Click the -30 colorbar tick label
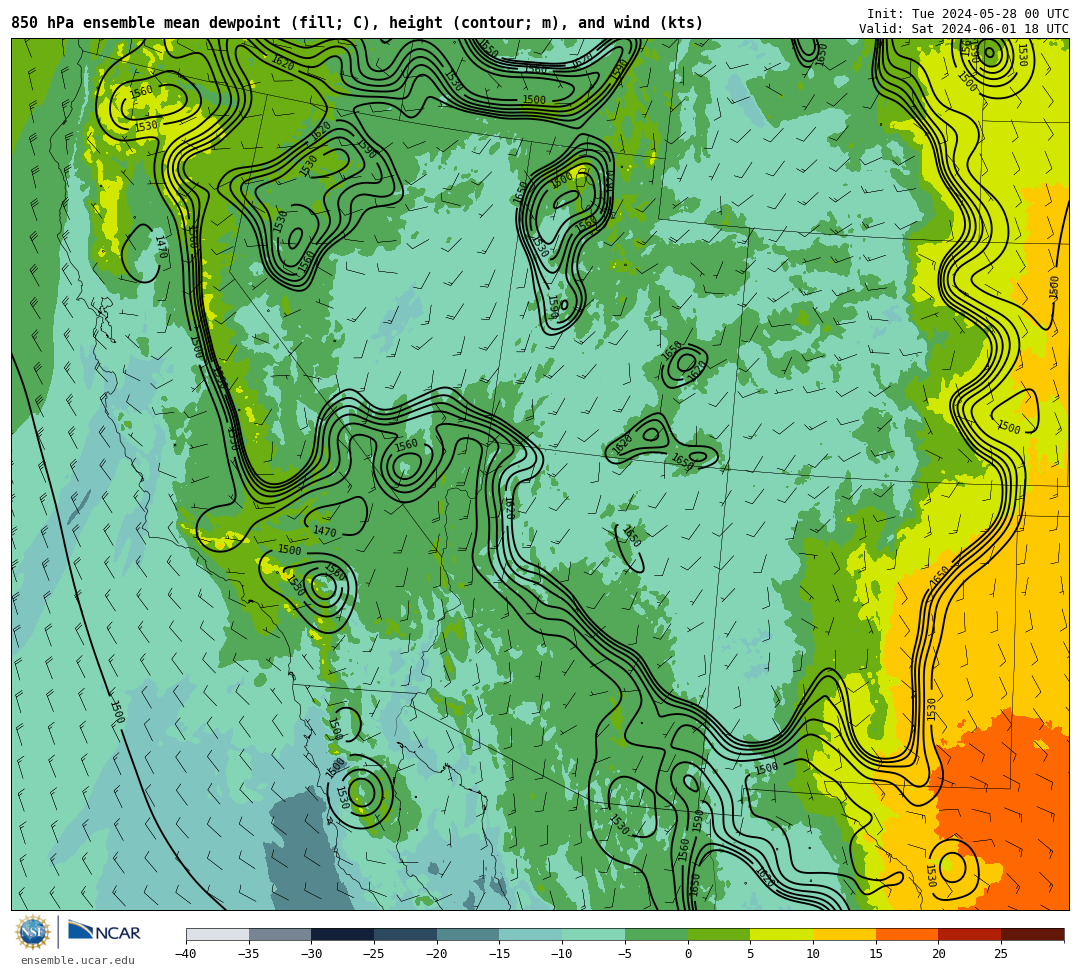Viewport: 1080px width, 973px height. pos(311,954)
